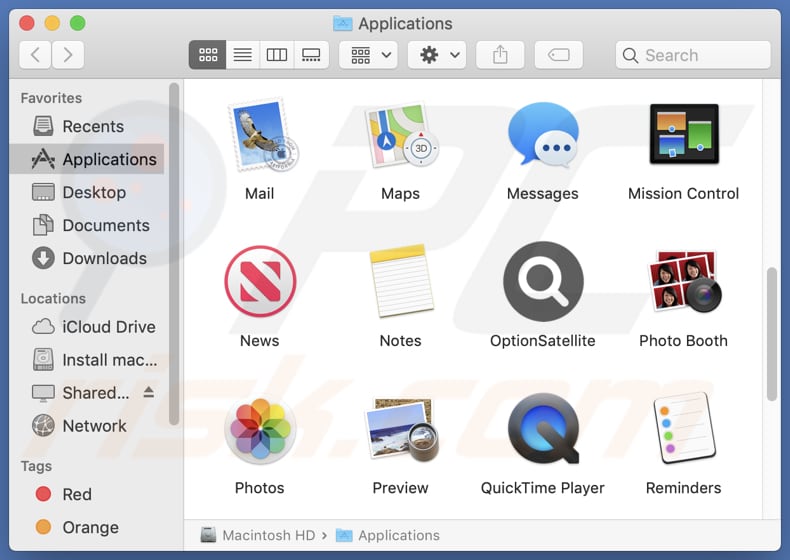Click the main content vertical scrollbar
Image resolution: width=790 pixels, height=560 pixels.
coord(771,335)
